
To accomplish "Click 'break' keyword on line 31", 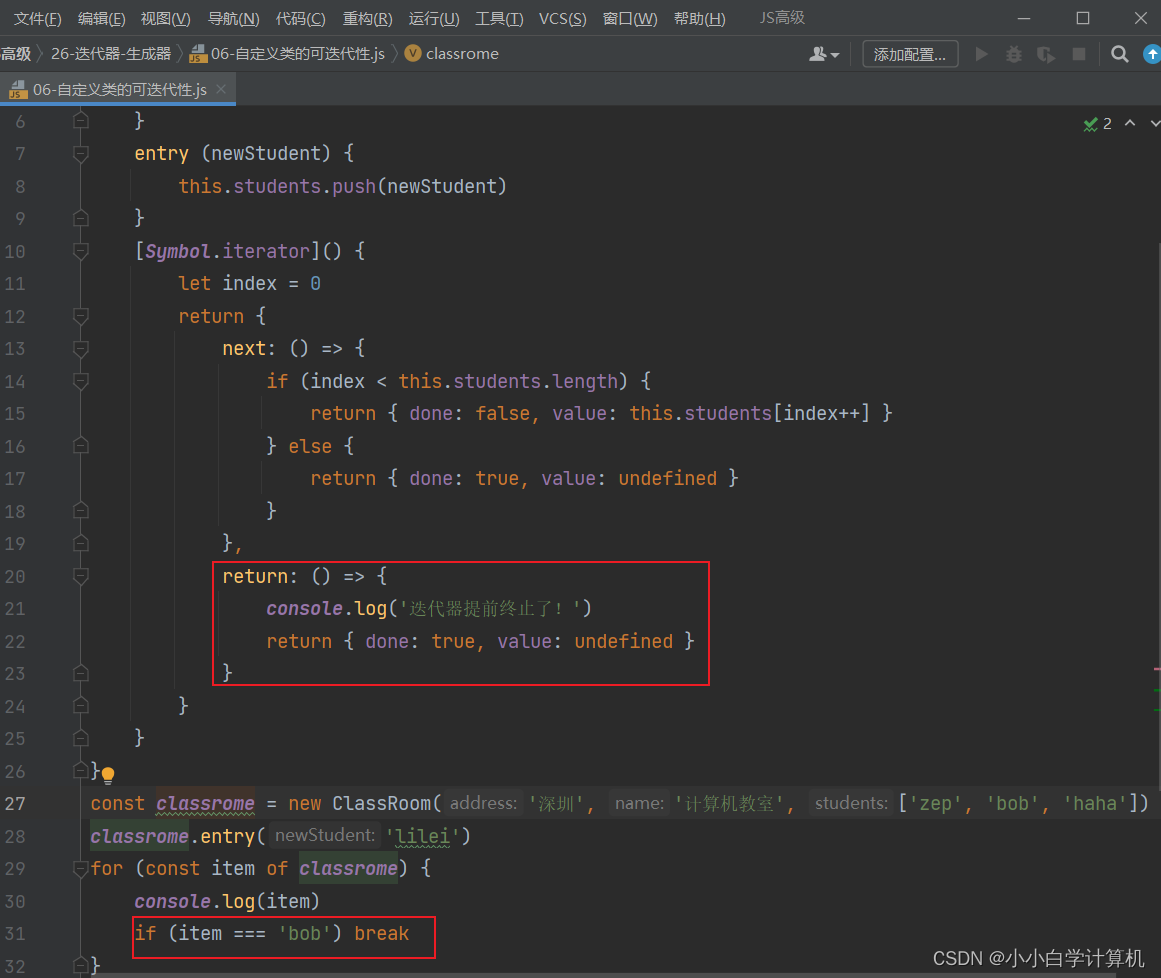I will [x=381, y=934].
